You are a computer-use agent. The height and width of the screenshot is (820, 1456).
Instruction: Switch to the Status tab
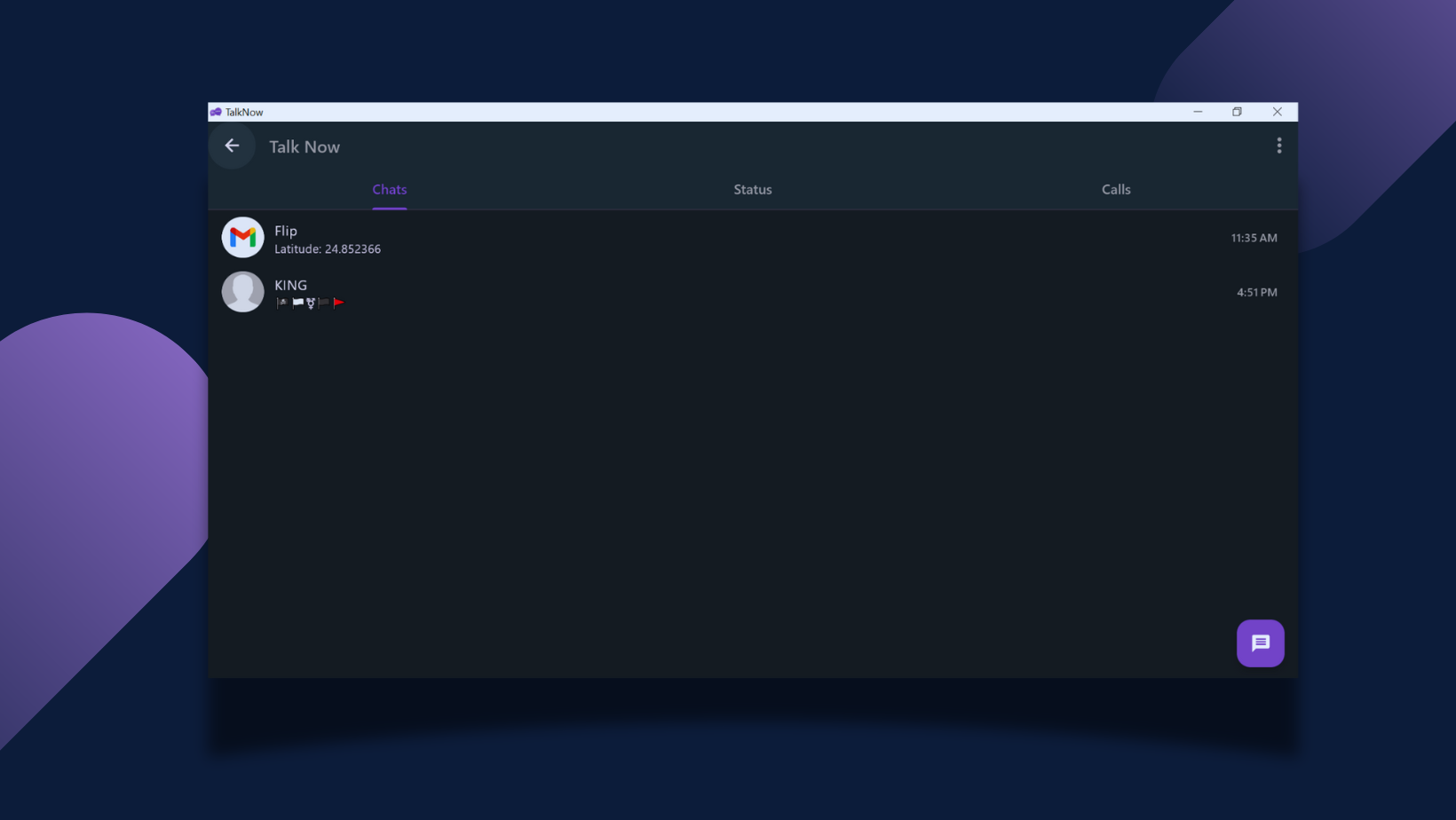(x=752, y=189)
